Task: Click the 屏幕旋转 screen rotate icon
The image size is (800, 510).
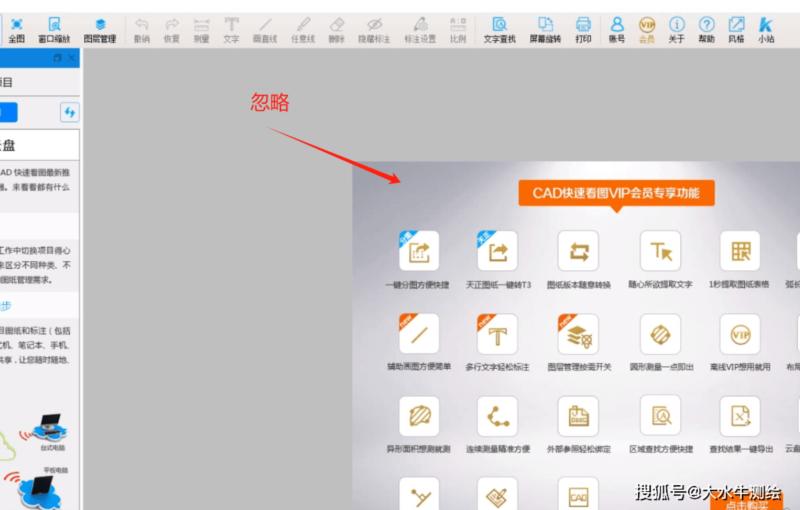Action: click(x=545, y=30)
